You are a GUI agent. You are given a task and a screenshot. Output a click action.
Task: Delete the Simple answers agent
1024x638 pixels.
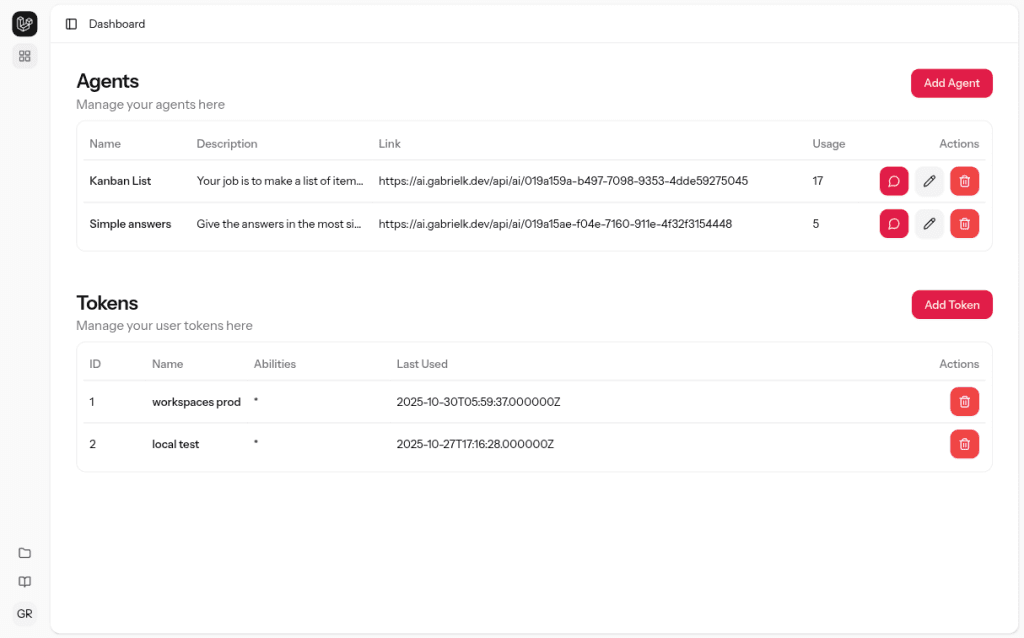tap(964, 224)
